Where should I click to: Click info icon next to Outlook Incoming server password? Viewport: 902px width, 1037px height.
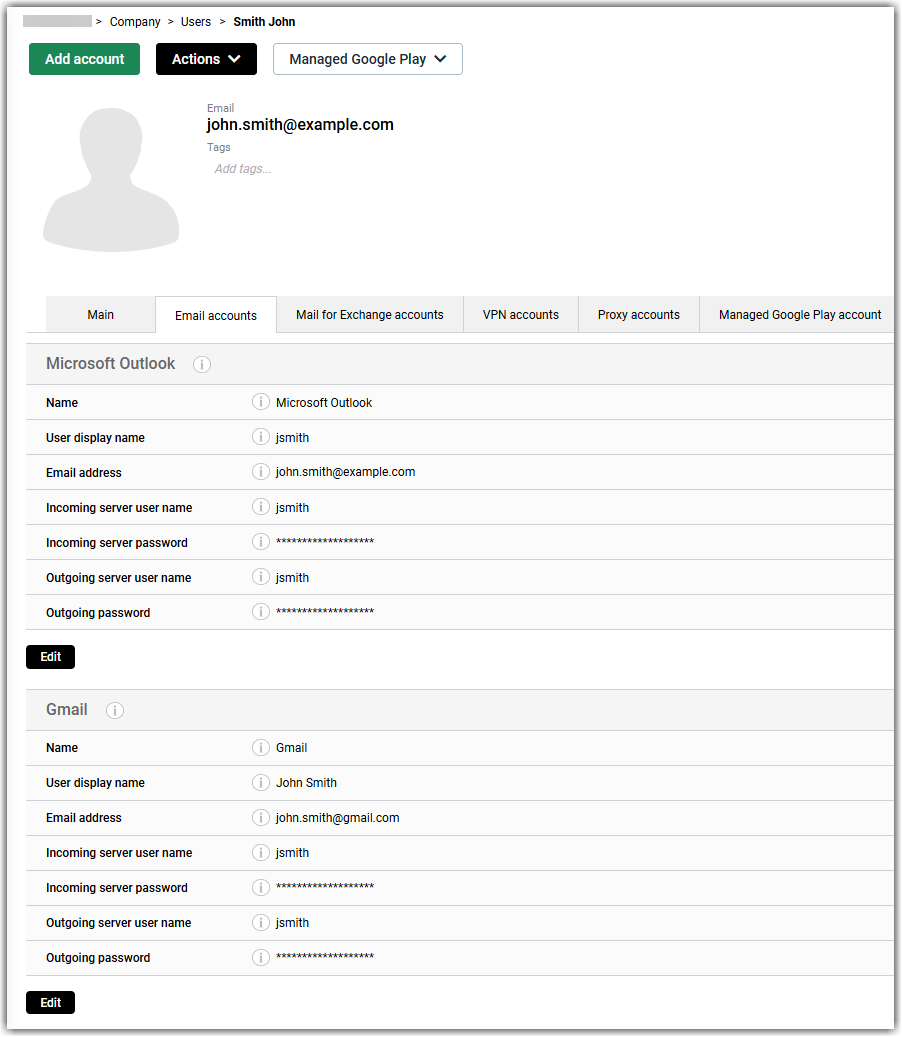[x=260, y=541]
